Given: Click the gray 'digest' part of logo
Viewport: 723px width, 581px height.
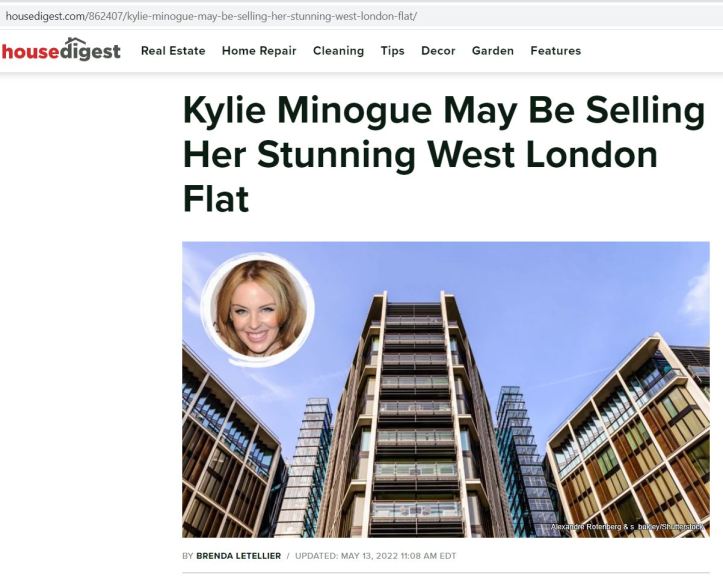Looking at the screenshot, I should 91,52.
